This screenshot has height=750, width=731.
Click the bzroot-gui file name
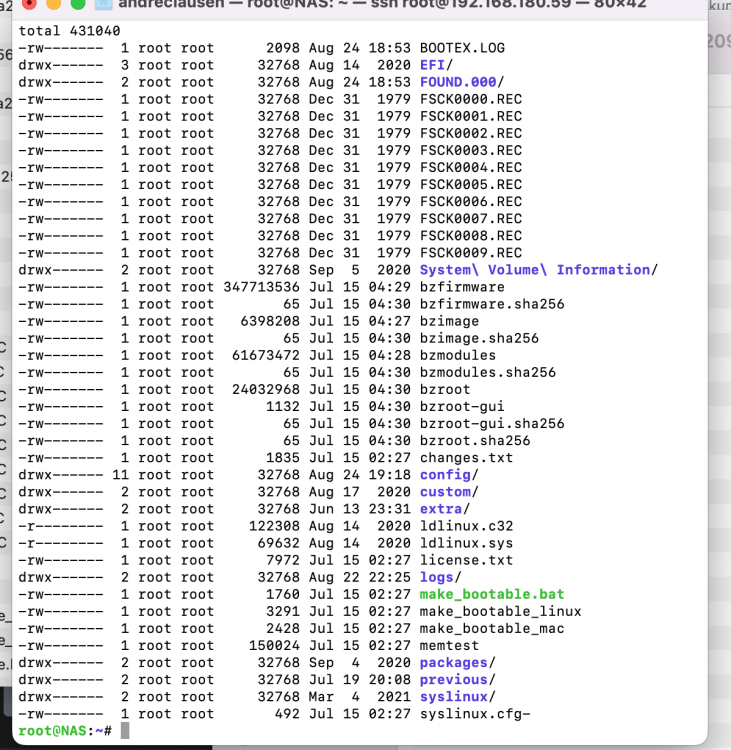click(x=462, y=407)
